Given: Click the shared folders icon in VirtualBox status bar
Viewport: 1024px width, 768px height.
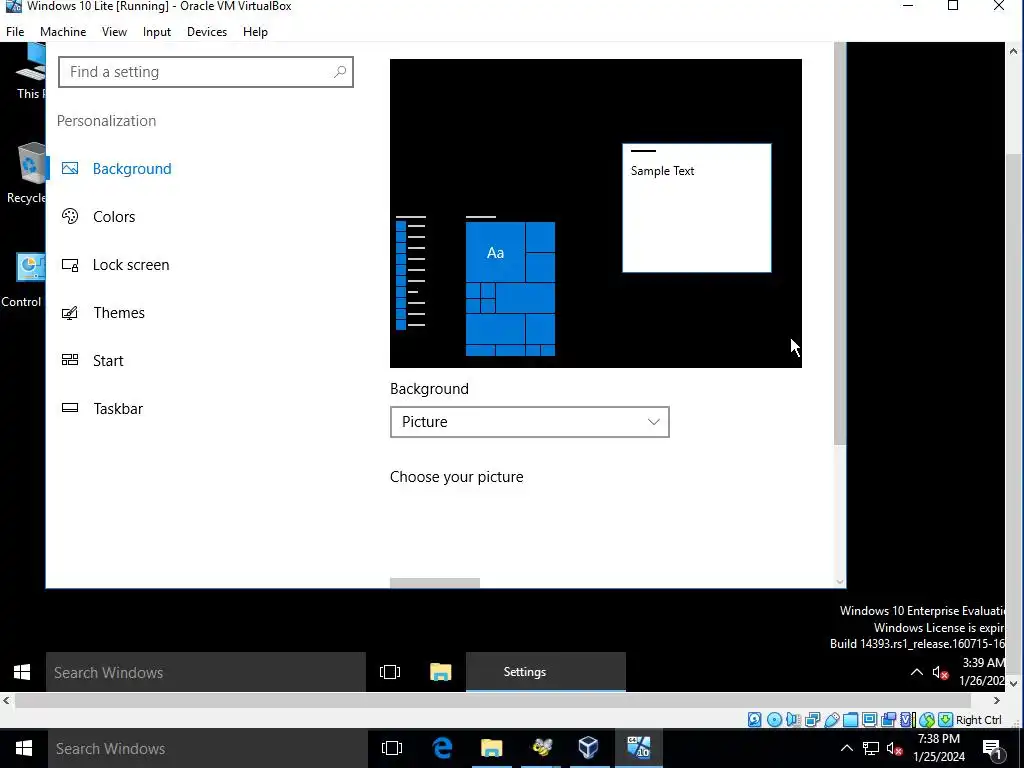Looking at the screenshot, I should point(850,720).
